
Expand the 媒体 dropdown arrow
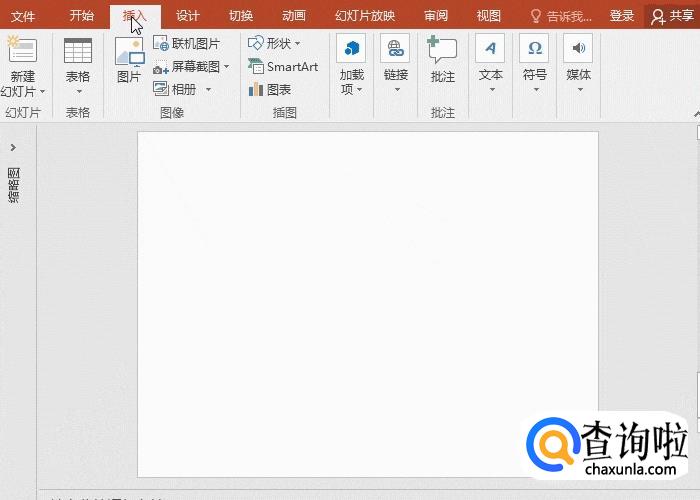pyautogui.click(x=580, y=90)
